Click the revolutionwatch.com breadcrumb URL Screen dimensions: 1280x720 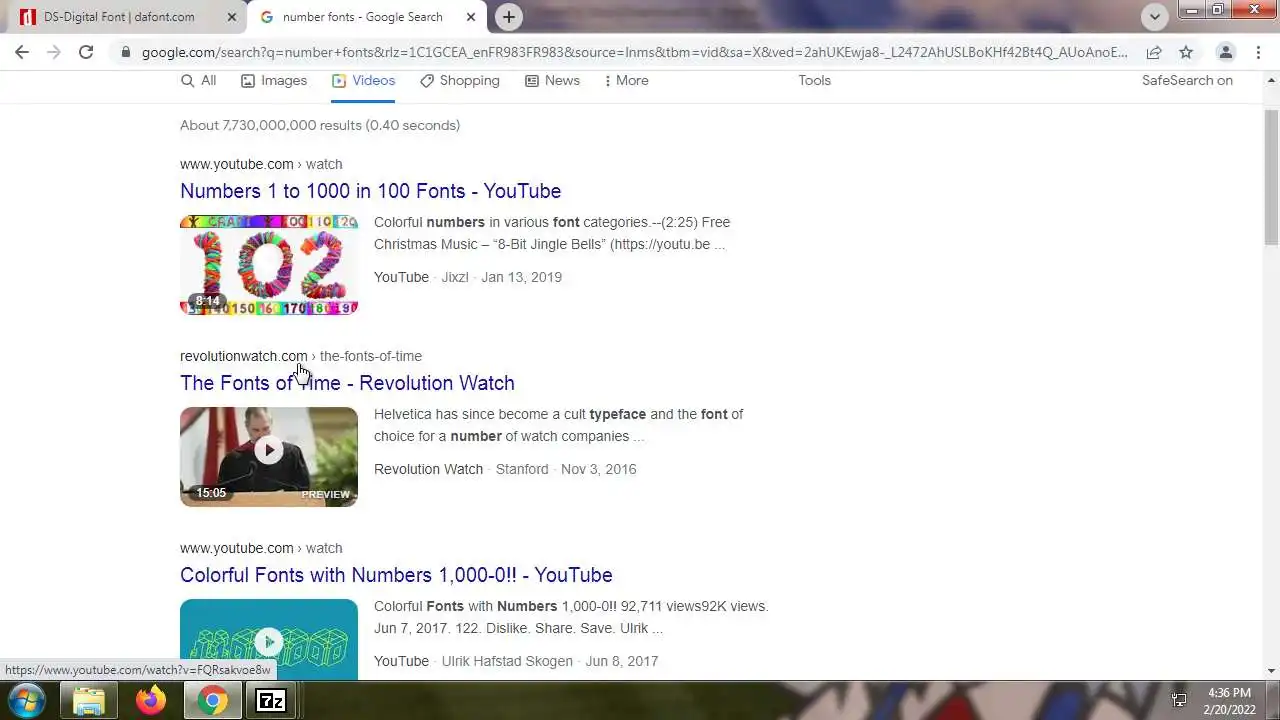pos(301,356)
